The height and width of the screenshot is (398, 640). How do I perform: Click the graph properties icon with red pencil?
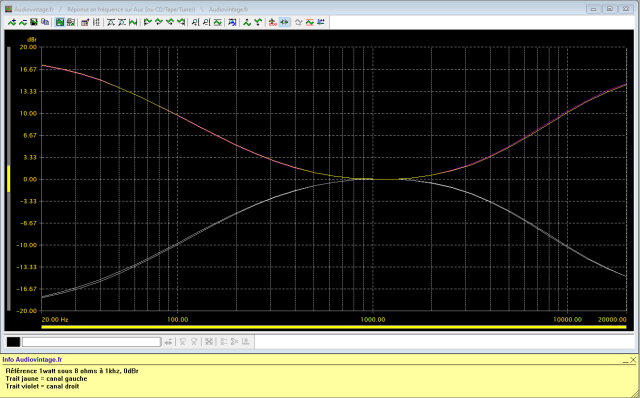85,22
